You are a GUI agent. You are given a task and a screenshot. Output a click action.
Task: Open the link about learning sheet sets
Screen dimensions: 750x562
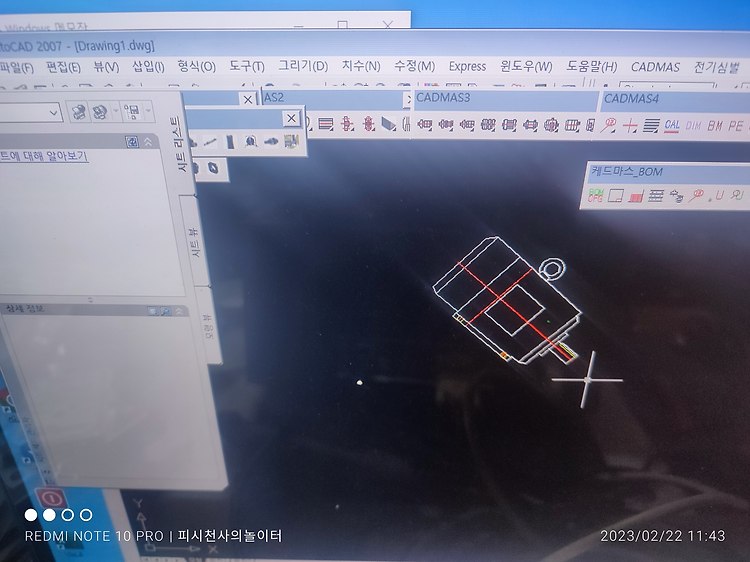pyautogui.click(x=43, y=156)
